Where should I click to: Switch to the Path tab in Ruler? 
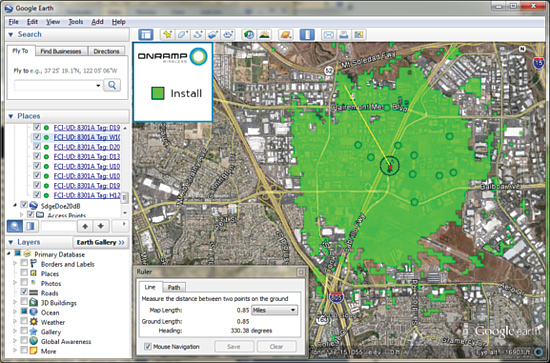pos(174,288)
